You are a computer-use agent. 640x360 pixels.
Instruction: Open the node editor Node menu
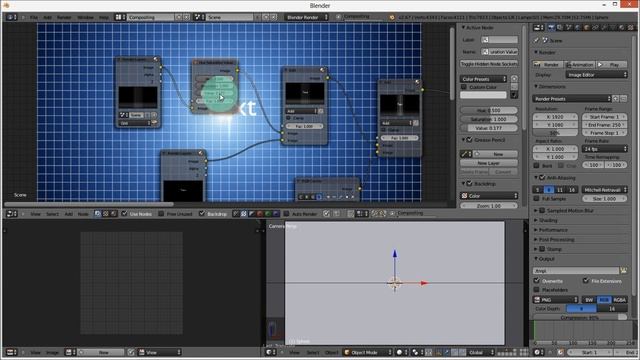pyautogui.click(x=83, y=213)
